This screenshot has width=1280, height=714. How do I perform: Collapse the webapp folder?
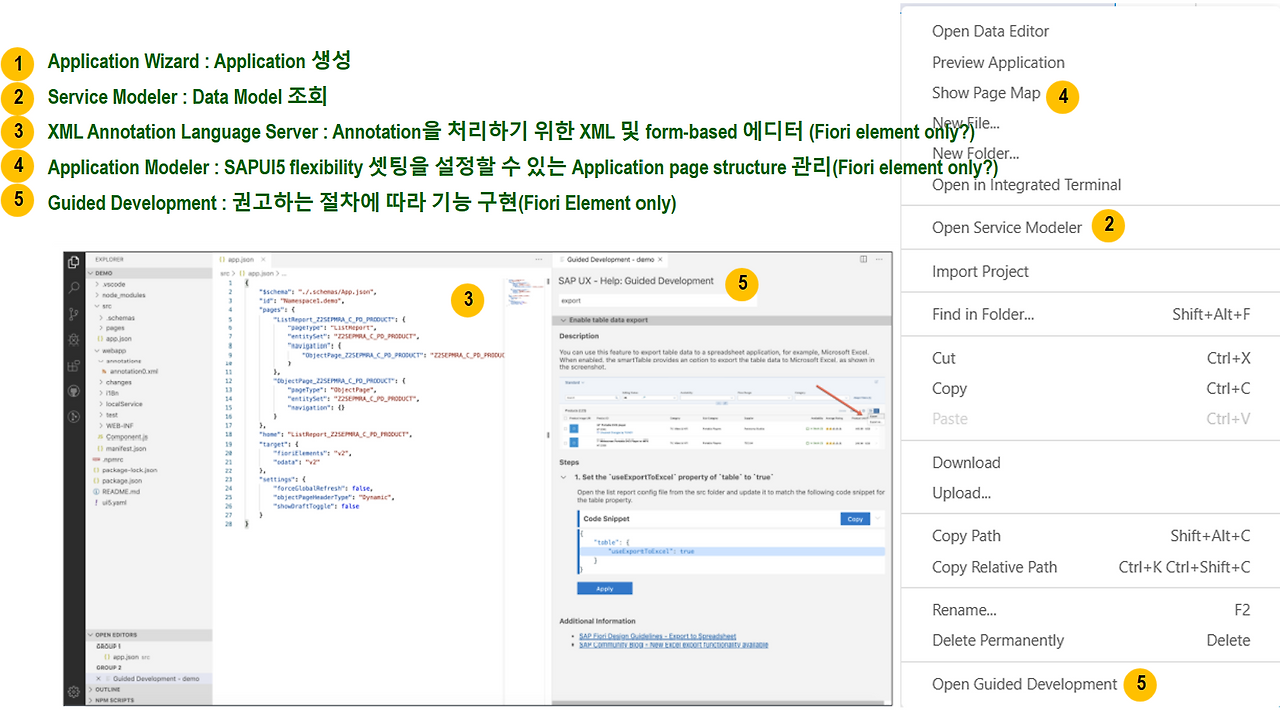[97, 350]
